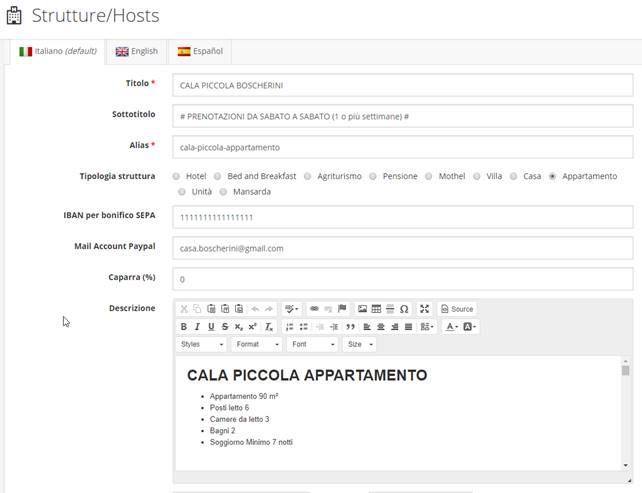Choose the Villa radio option
The image size is (642, 493).
478,176
